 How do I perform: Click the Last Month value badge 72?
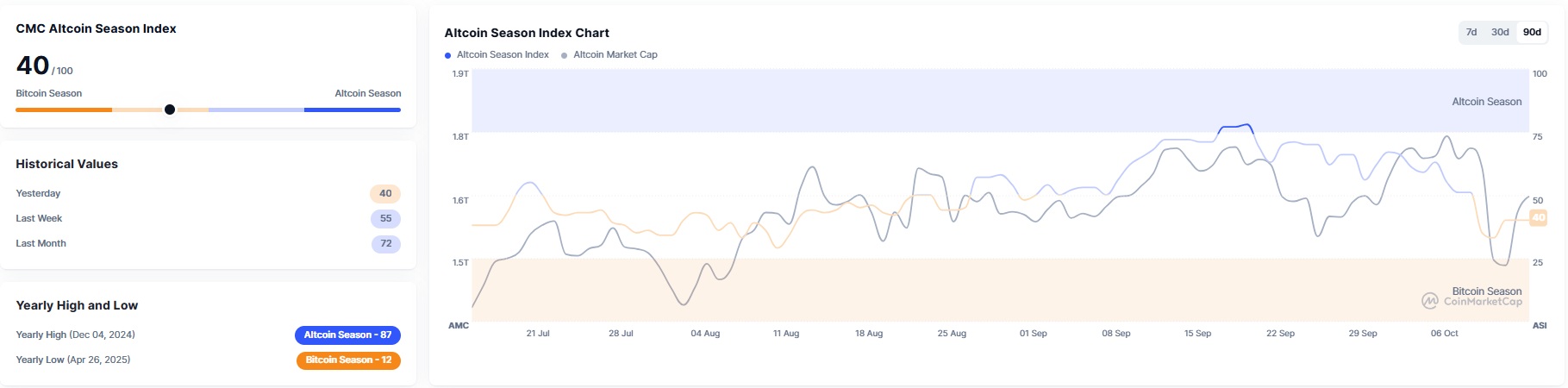click(385, 244)
